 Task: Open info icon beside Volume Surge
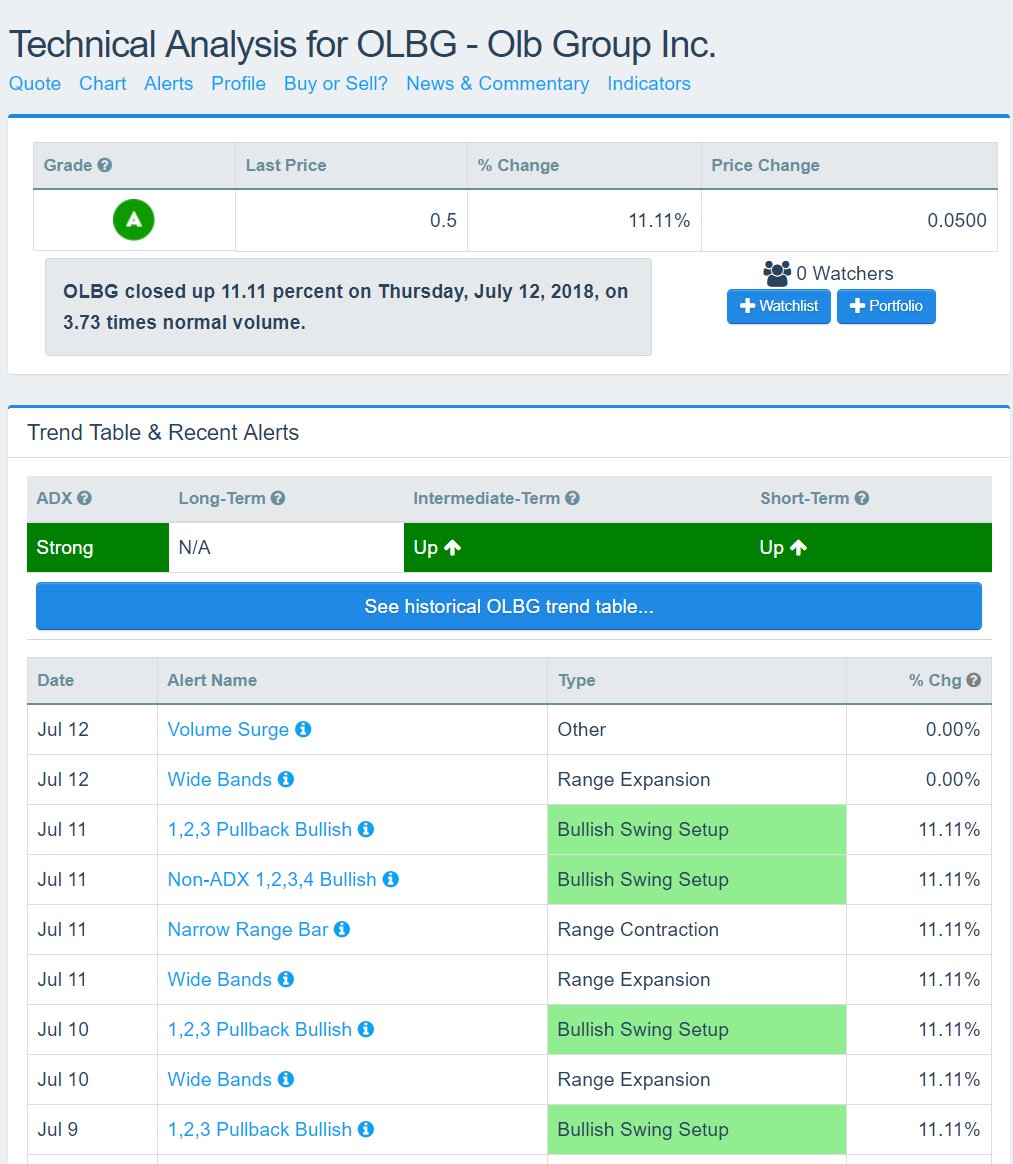[303, 729]
